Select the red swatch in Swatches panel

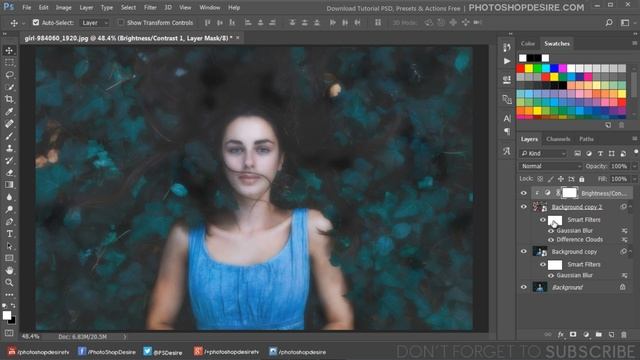pyautogui.click(x=520, y=68)
